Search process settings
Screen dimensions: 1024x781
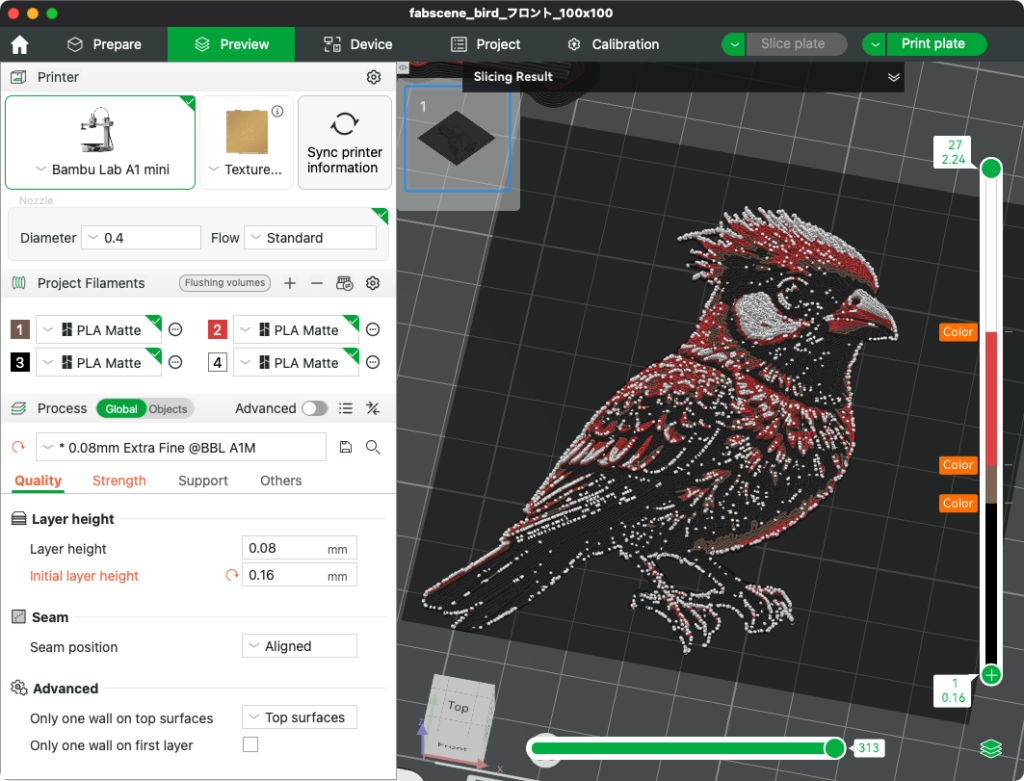coord(373,447)
